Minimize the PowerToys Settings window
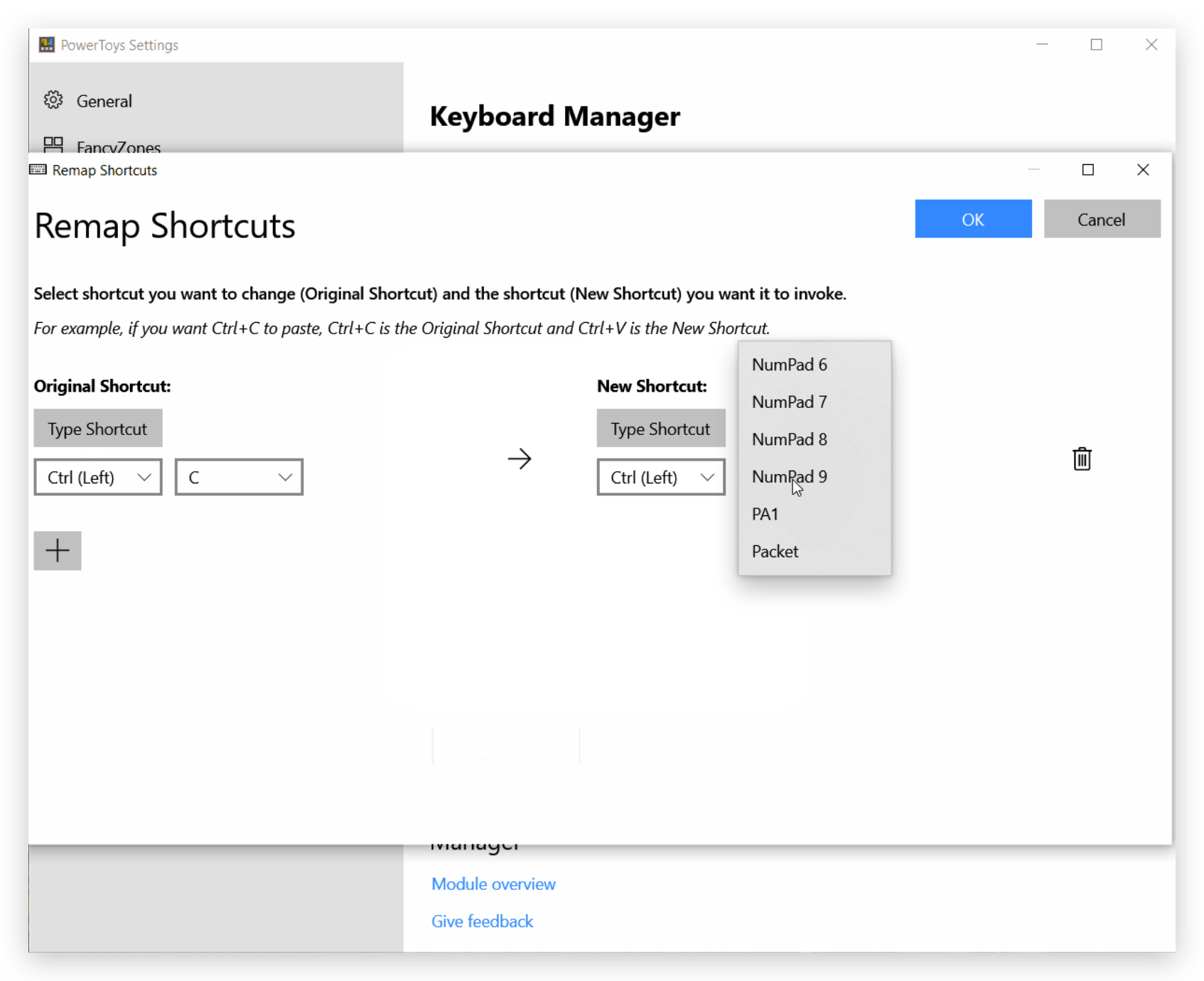Image resolution: width=1204 pixels, height=981 pixels. 1042,45
